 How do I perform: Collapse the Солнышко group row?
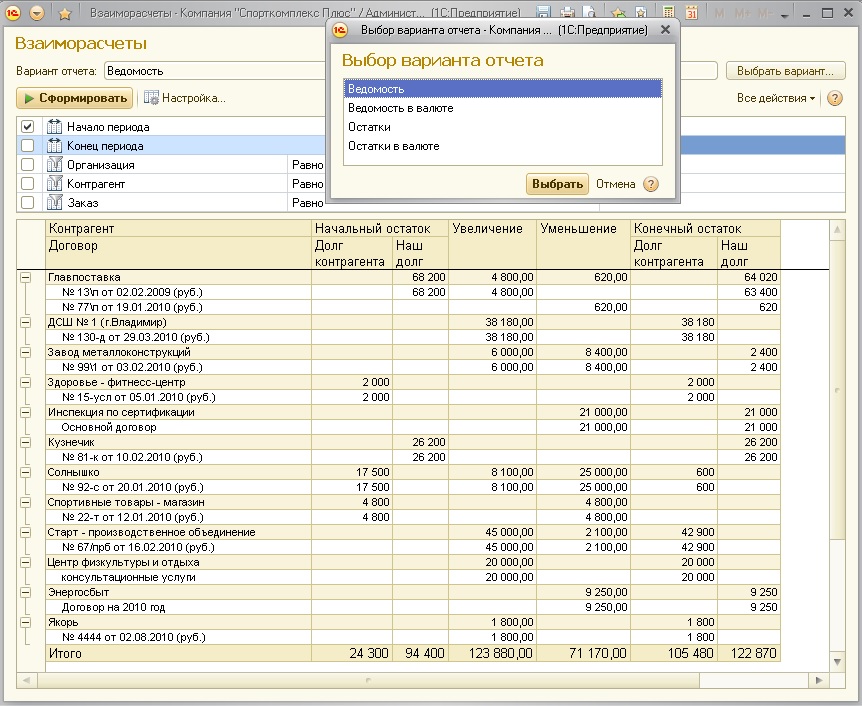tap(26, 472)
